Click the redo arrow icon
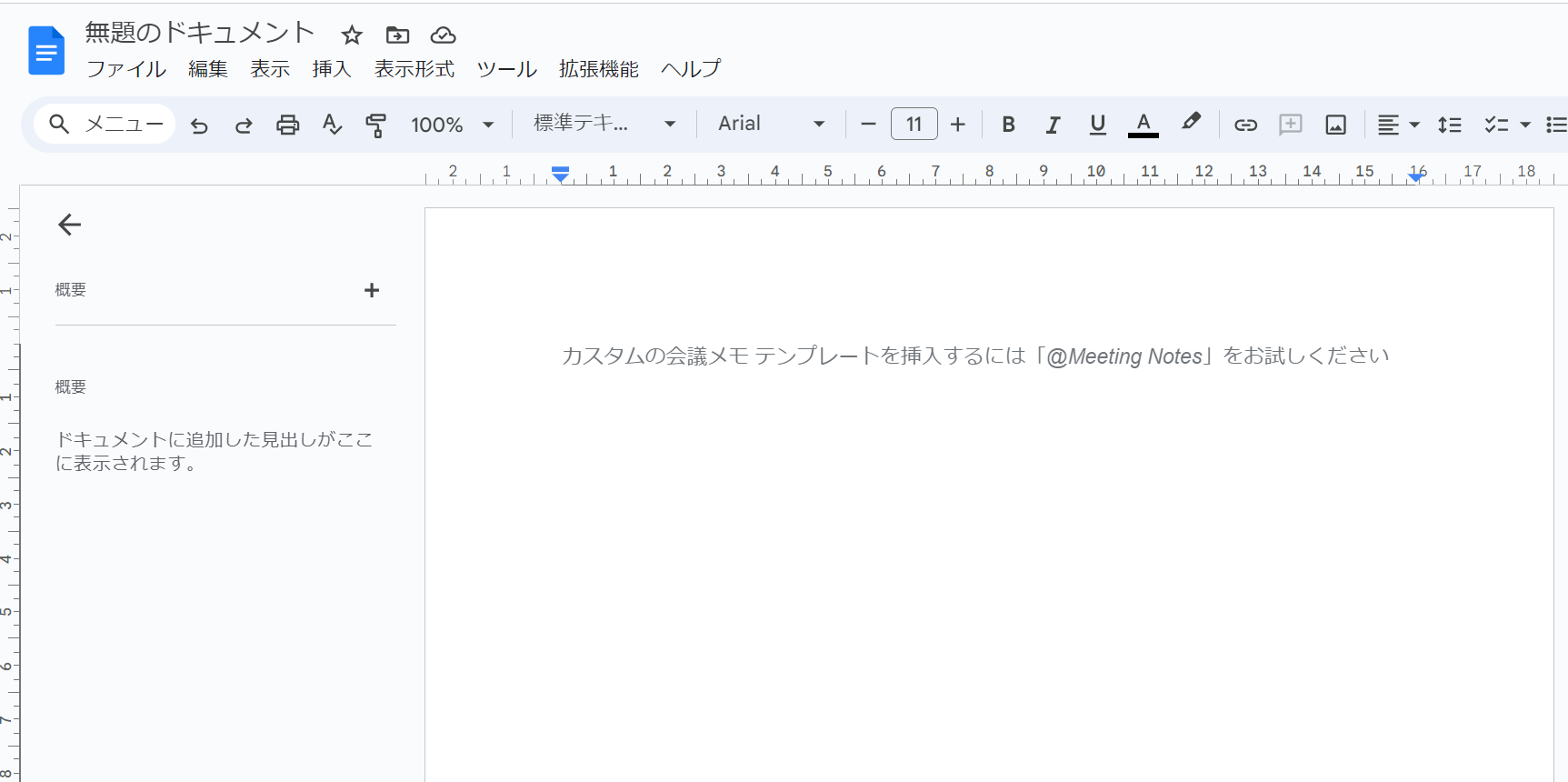Screen dimensions: 1568x782 pyautogui.click(x=243, y=125)
